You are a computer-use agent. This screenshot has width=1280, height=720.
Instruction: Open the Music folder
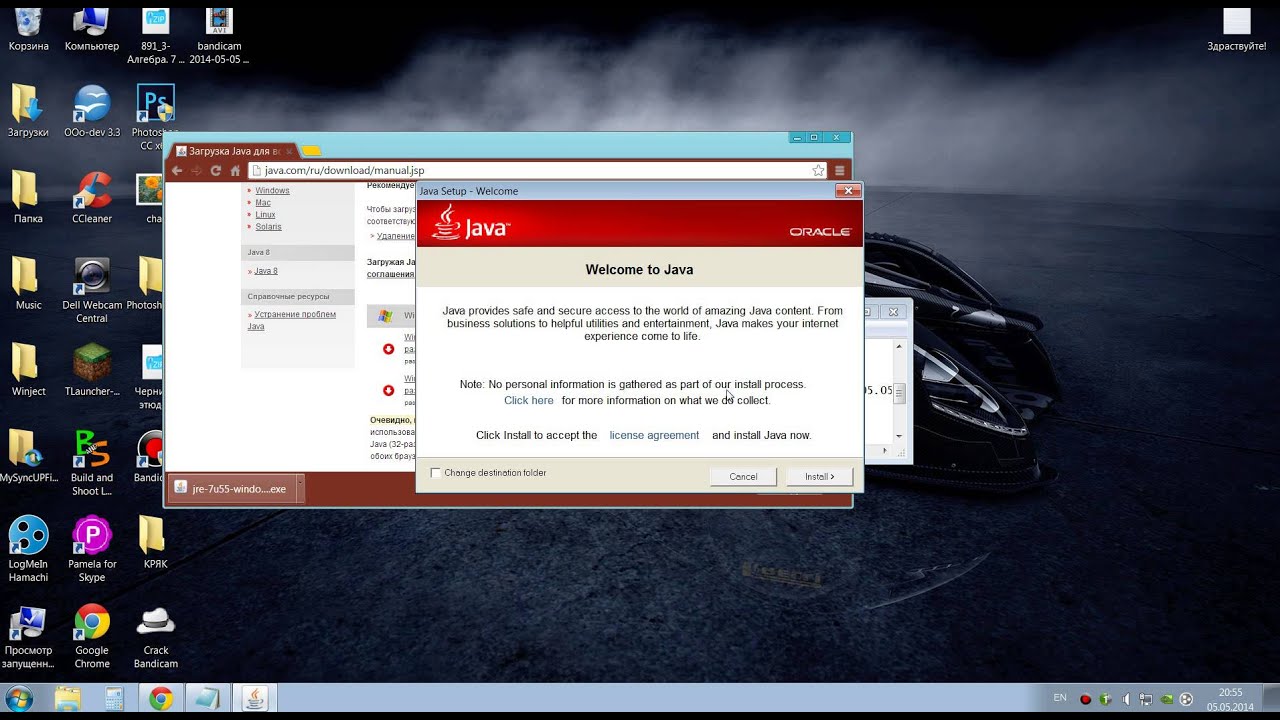[x=28, y=284]
